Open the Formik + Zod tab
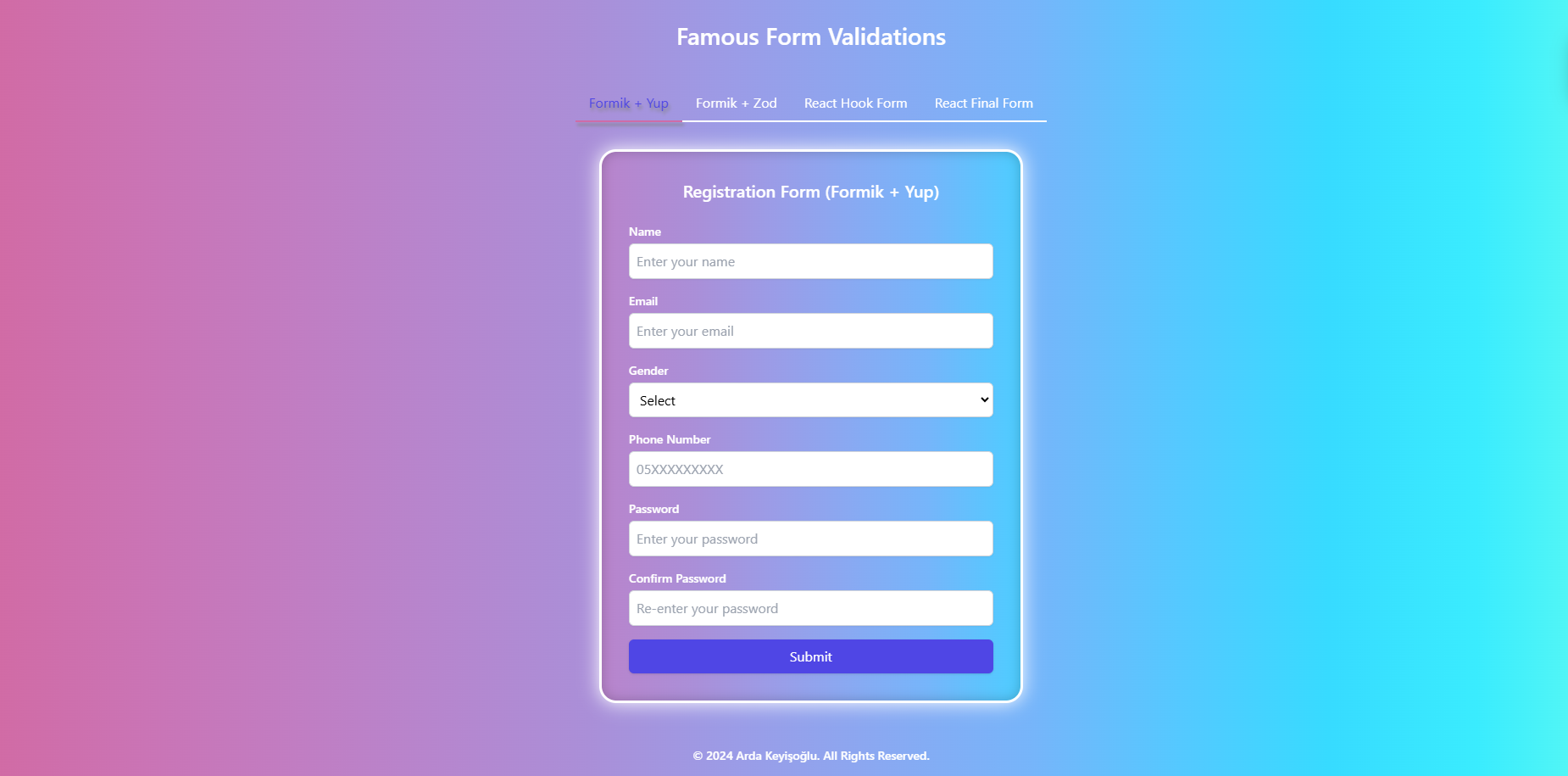1568x776 pixels. (737, 103)
